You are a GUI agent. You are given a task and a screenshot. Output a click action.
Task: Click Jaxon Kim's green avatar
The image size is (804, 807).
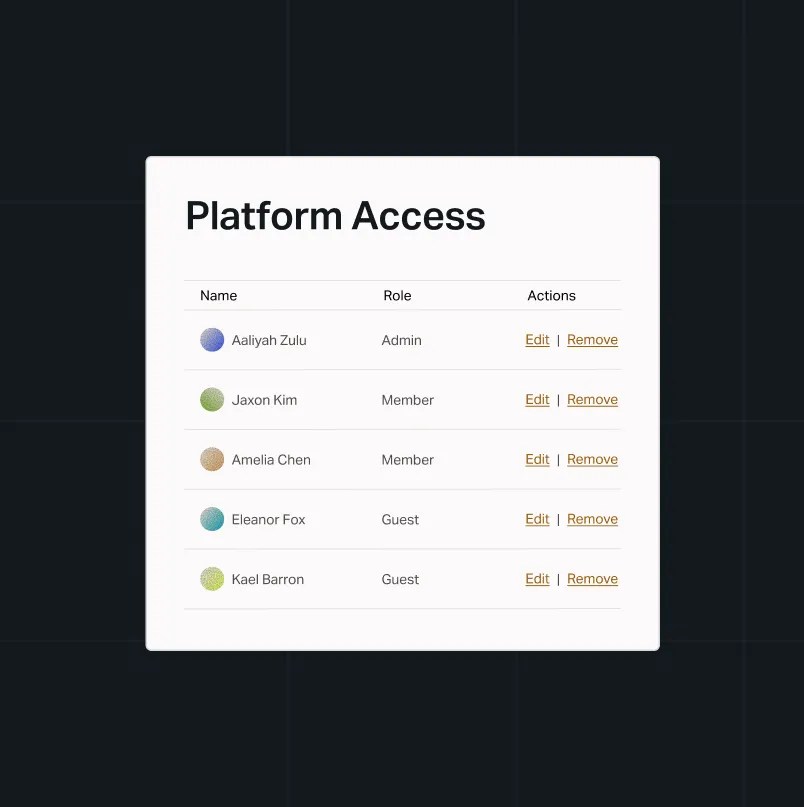point(212,399)
